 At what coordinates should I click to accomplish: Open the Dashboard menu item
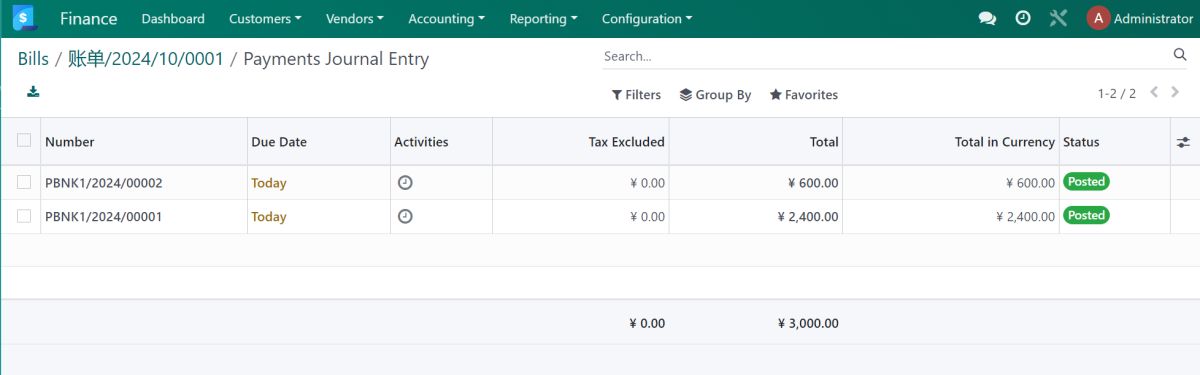point(173,18)
